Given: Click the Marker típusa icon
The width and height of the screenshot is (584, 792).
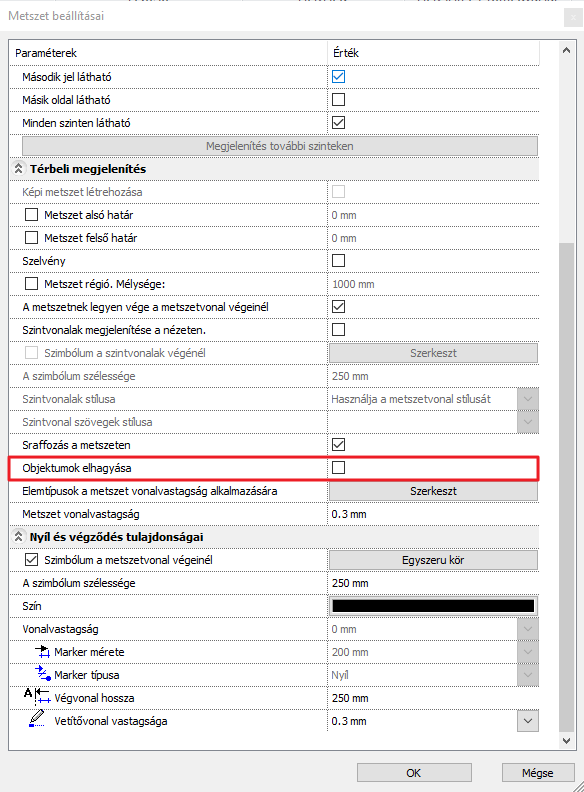Looking at the screenshot, I should pyautogui.click(x=42, y=674).
